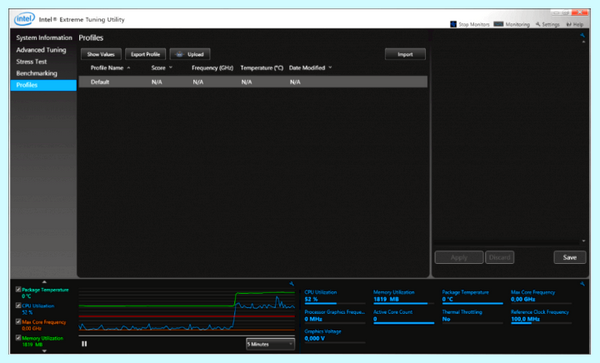Click Reference Clock Frequency 100,0 MHz readout
Viewport: 600px width, 363px height.
[540, 316]
